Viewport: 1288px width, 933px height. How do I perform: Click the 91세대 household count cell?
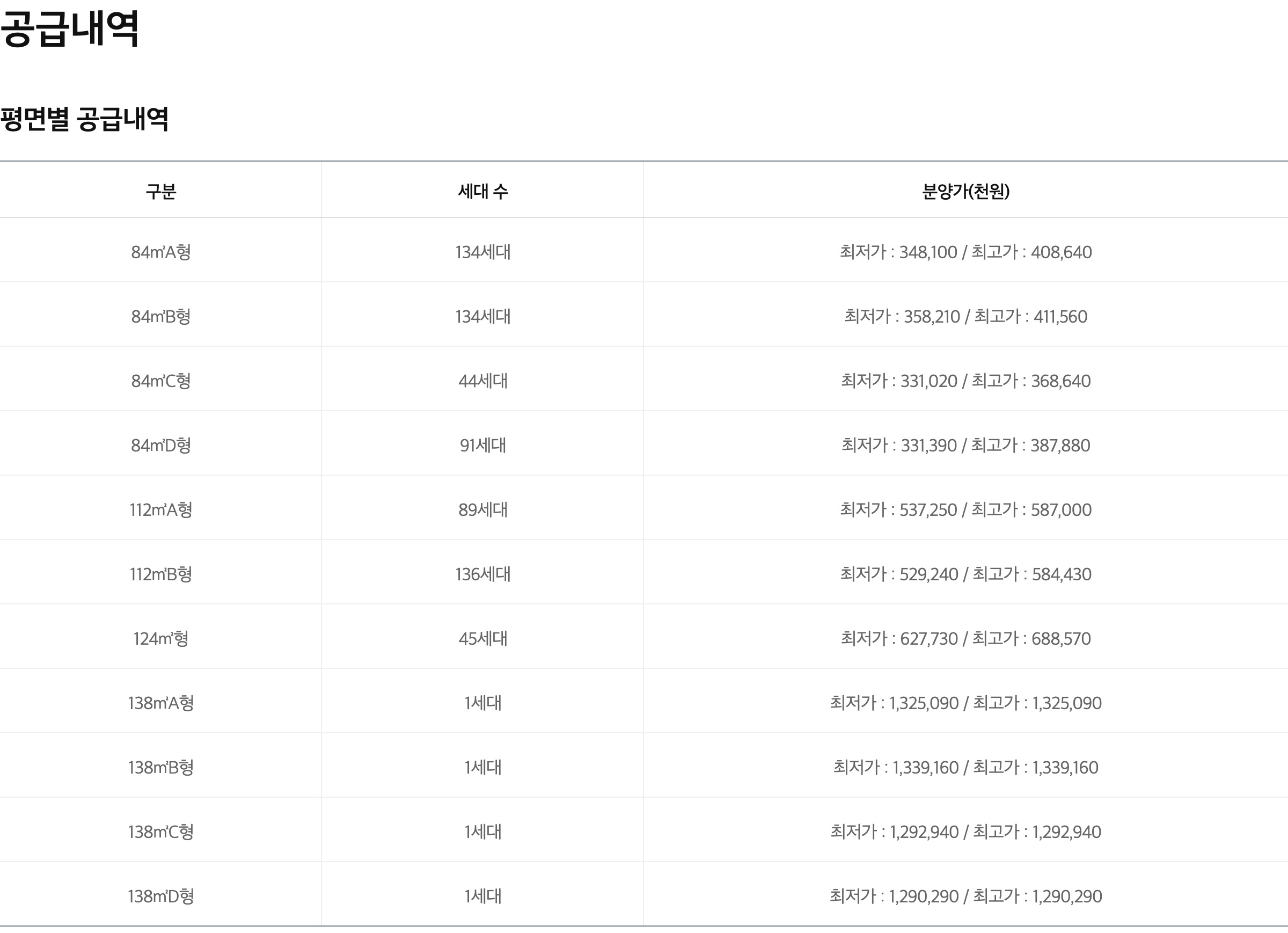coord(482,445)
